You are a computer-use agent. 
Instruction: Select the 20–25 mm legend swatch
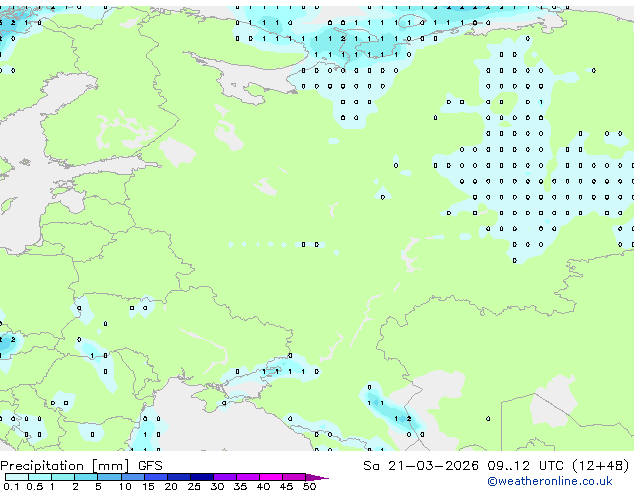(x=179, y=477)
